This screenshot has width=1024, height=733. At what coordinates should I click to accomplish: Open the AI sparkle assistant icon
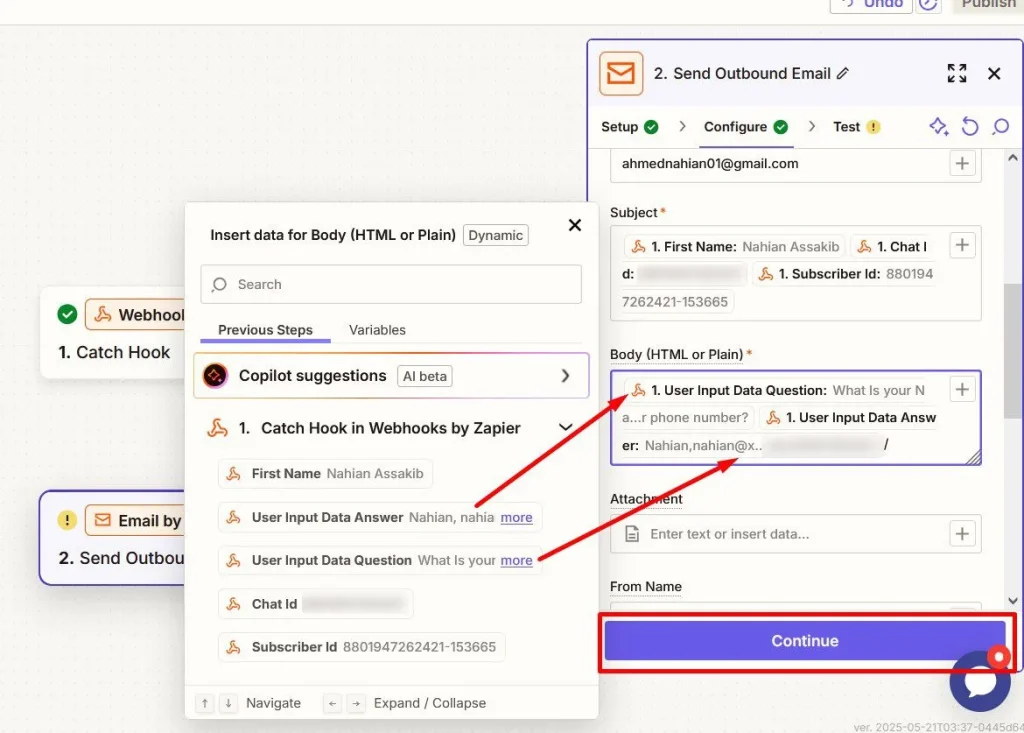coord(938,126)
